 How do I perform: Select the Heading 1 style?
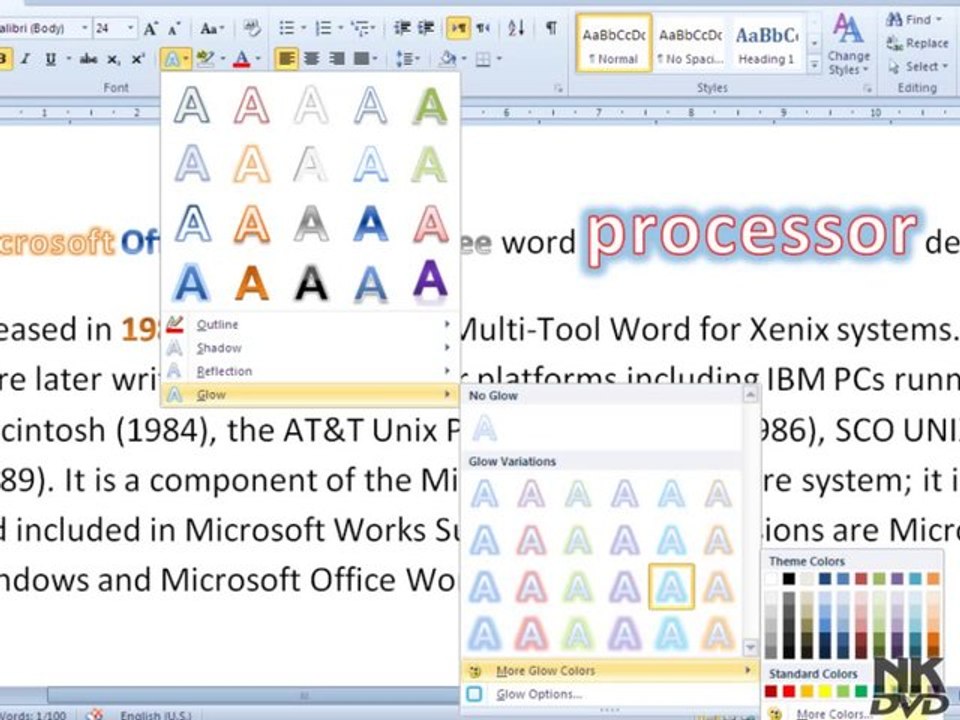pos(767,44)
